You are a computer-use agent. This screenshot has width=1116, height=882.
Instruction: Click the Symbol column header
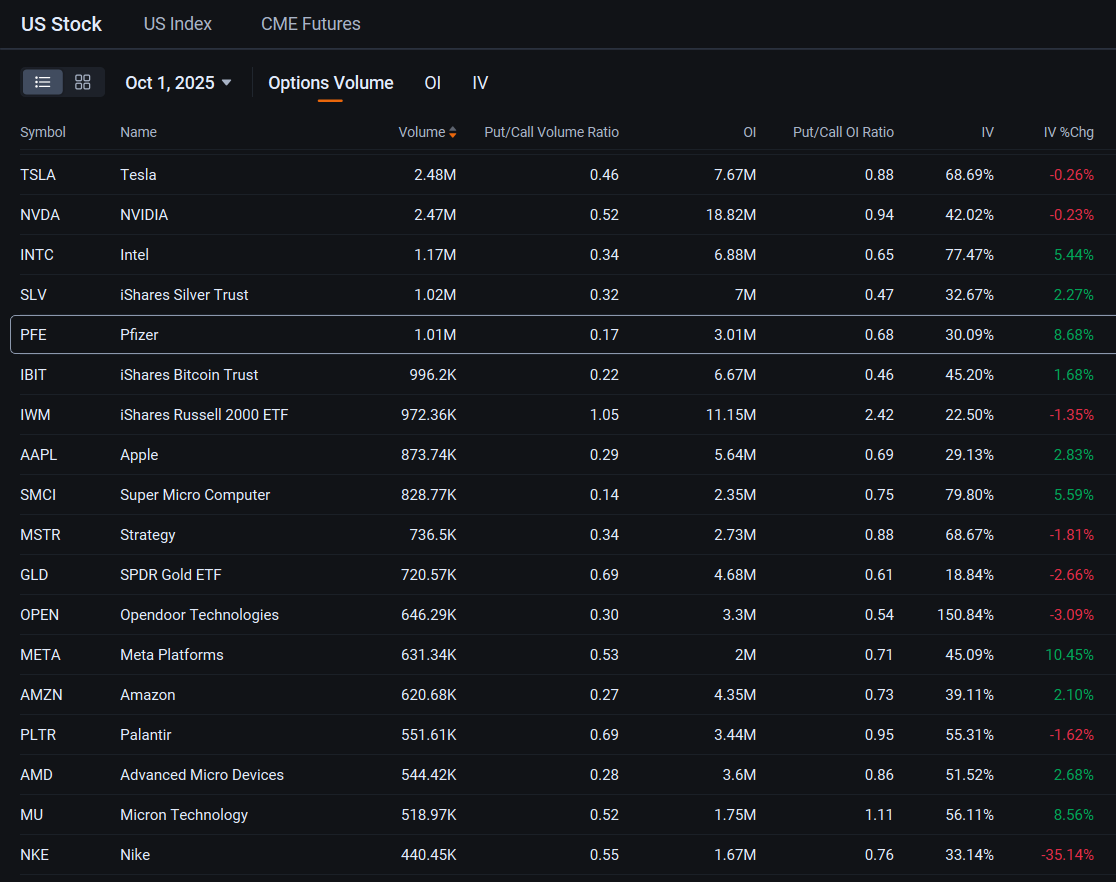(43, 132)
